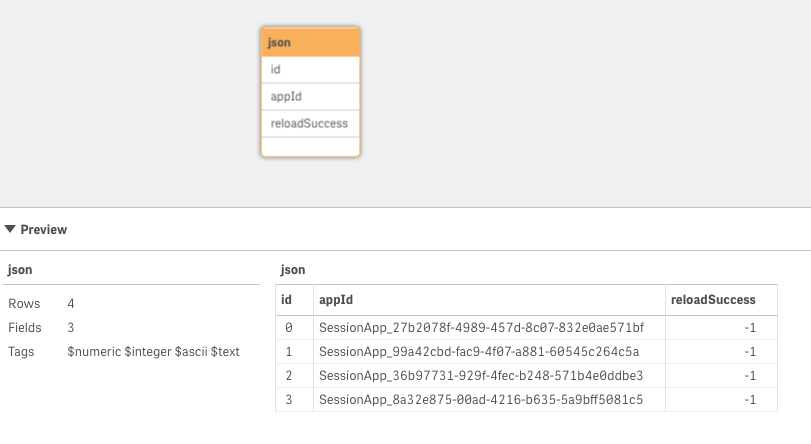
Task: Click the id cell with value 3
Action: click(287, 400)
